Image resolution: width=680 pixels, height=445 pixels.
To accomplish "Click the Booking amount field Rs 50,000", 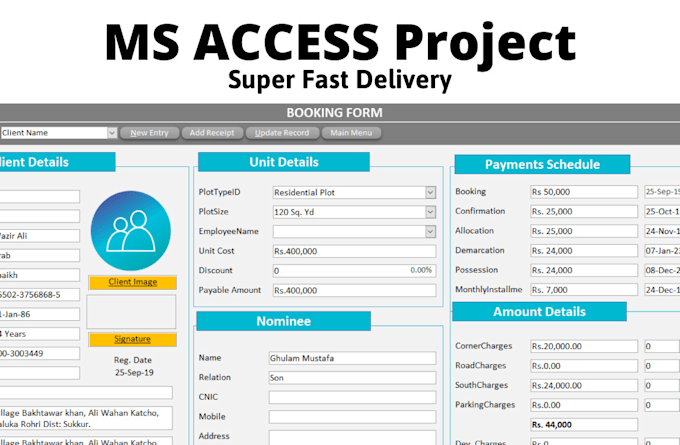I will (x=584, y=192).
